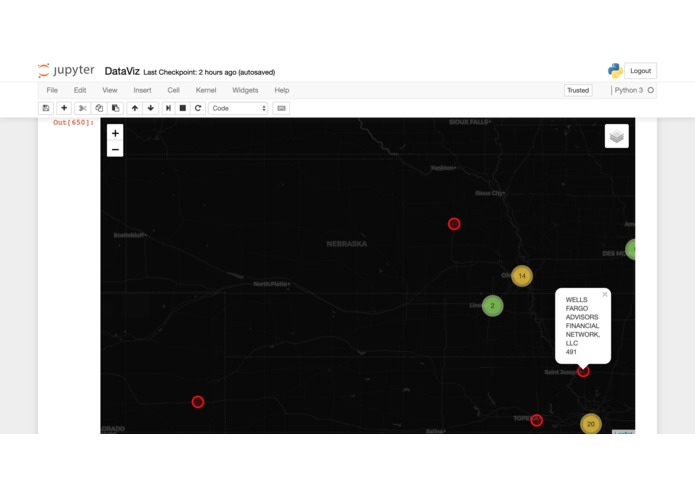Click the Python 3 kernel indicator circle

651,90
